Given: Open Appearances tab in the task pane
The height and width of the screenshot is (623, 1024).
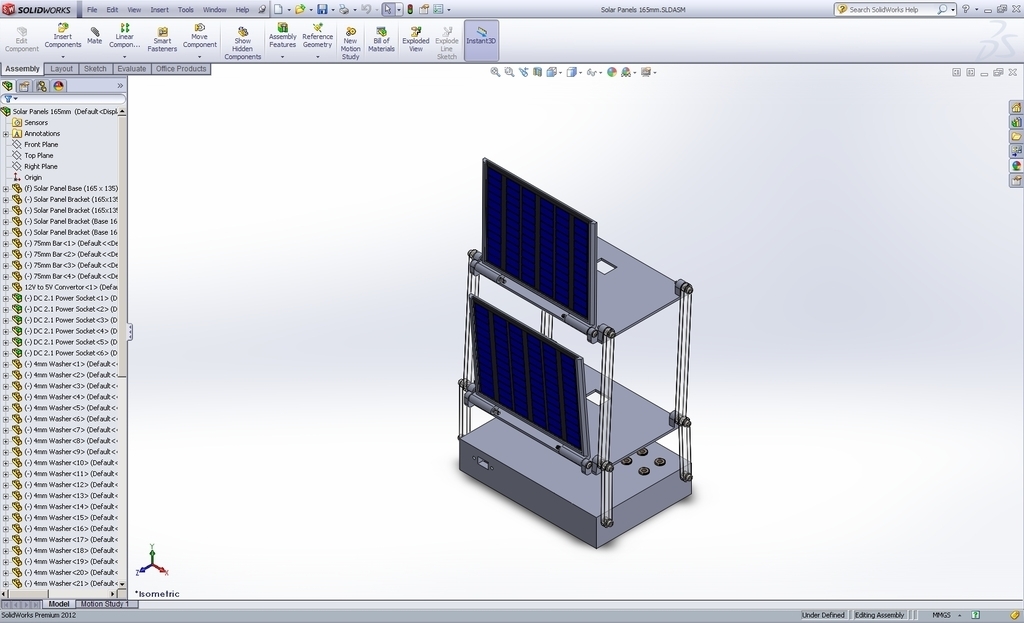Looking at the screenshot, I should click(1016, 166).
